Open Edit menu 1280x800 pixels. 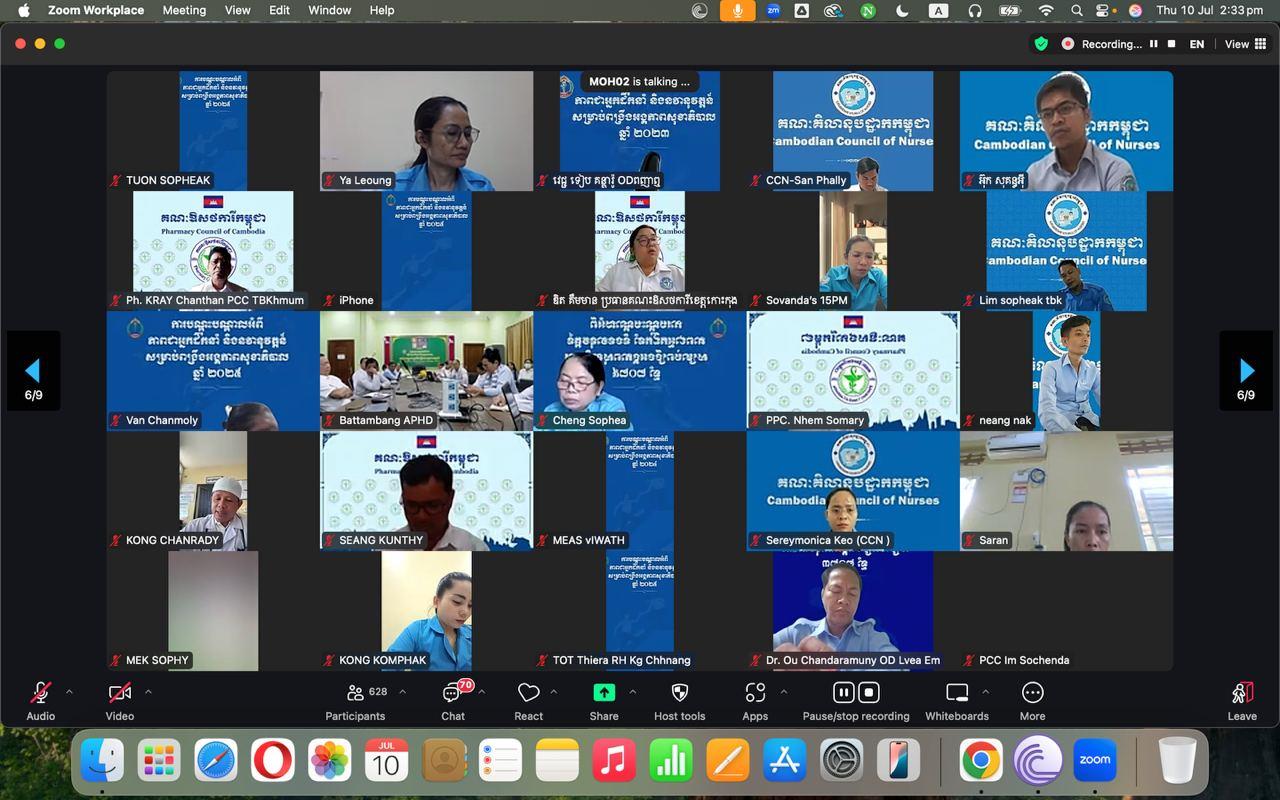[280, 10]
